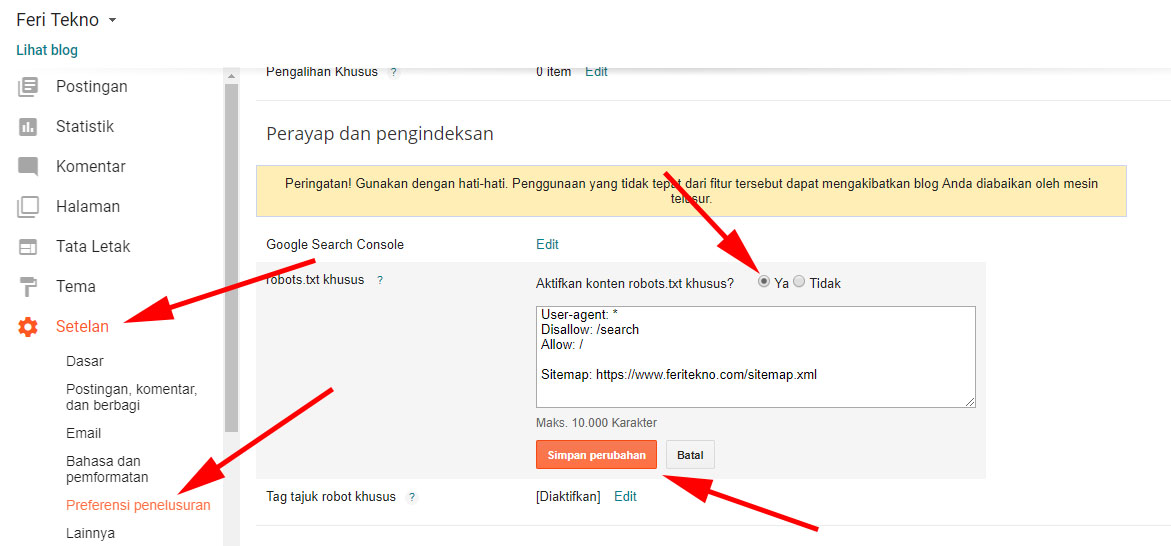Image resolution: width=1171 pixels, height=546 pixels.
Task: Click the Komentar speech bubble icon
Action: point(28,167)
